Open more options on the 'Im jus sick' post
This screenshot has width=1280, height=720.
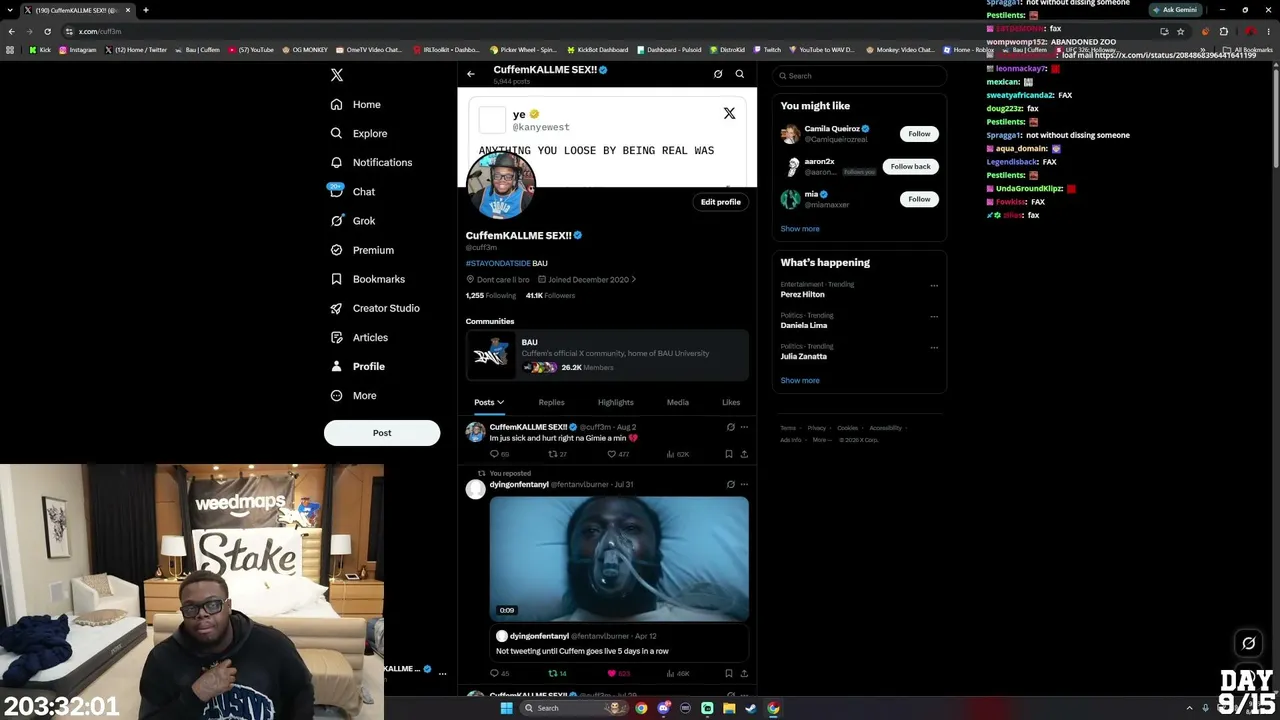[x=744, y=427]
